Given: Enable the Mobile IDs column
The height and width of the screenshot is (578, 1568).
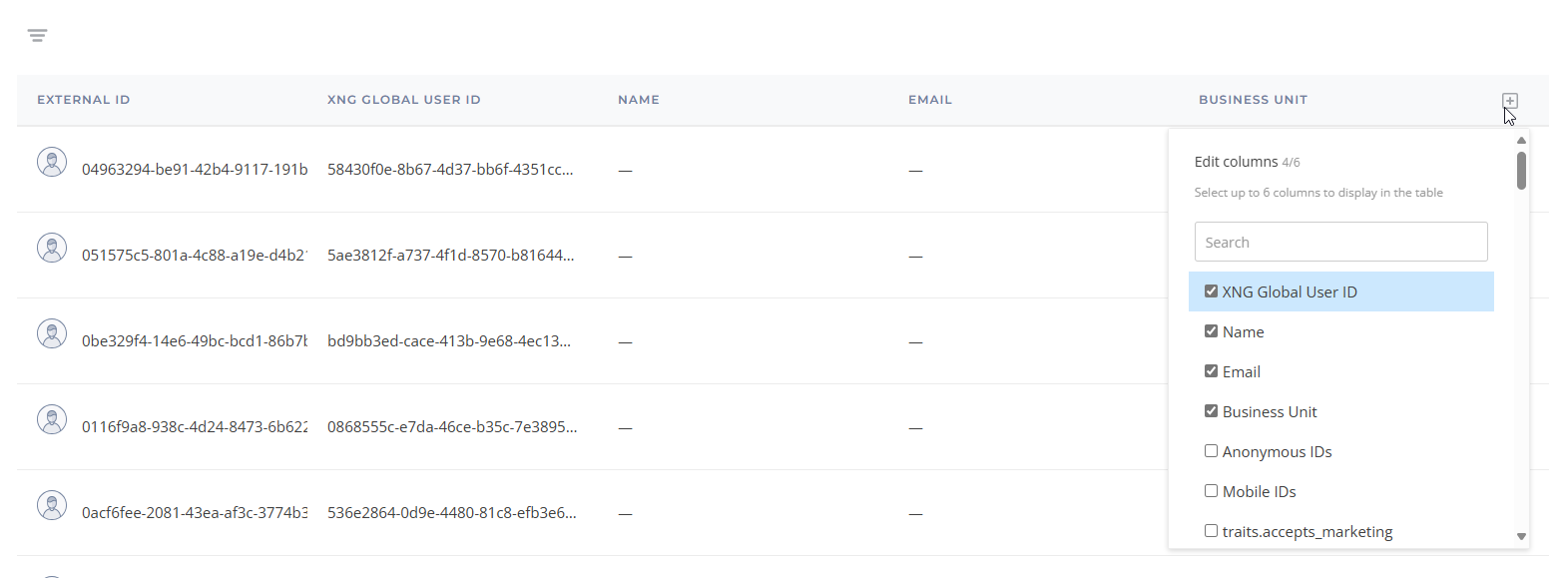Looking at the screenshot, I should pyautogui.click(x=1211, y=491).
